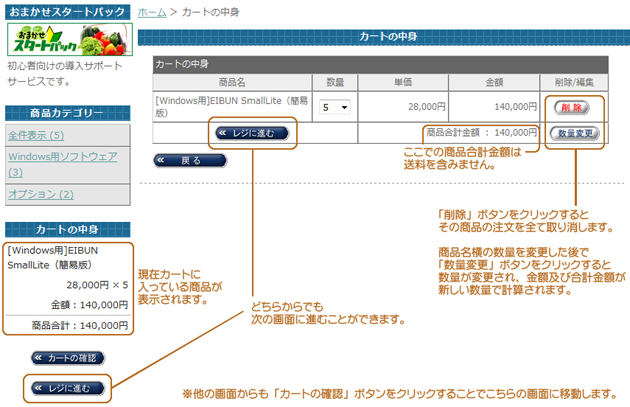Click the 商品名 column header
The image size is (630, 407).
point(232,82)
